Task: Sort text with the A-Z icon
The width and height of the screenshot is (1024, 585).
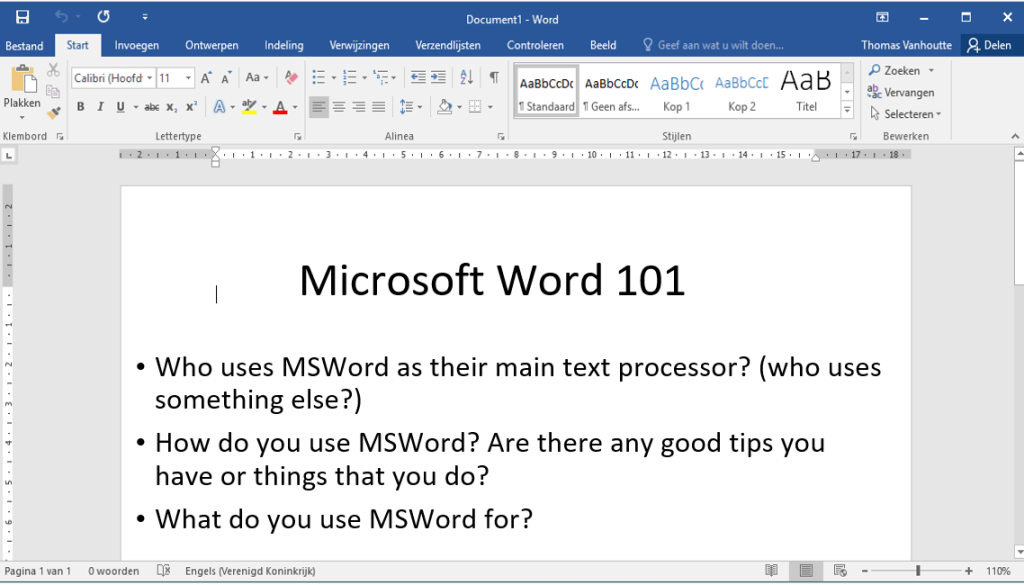Action: click(x=466, y=78)
